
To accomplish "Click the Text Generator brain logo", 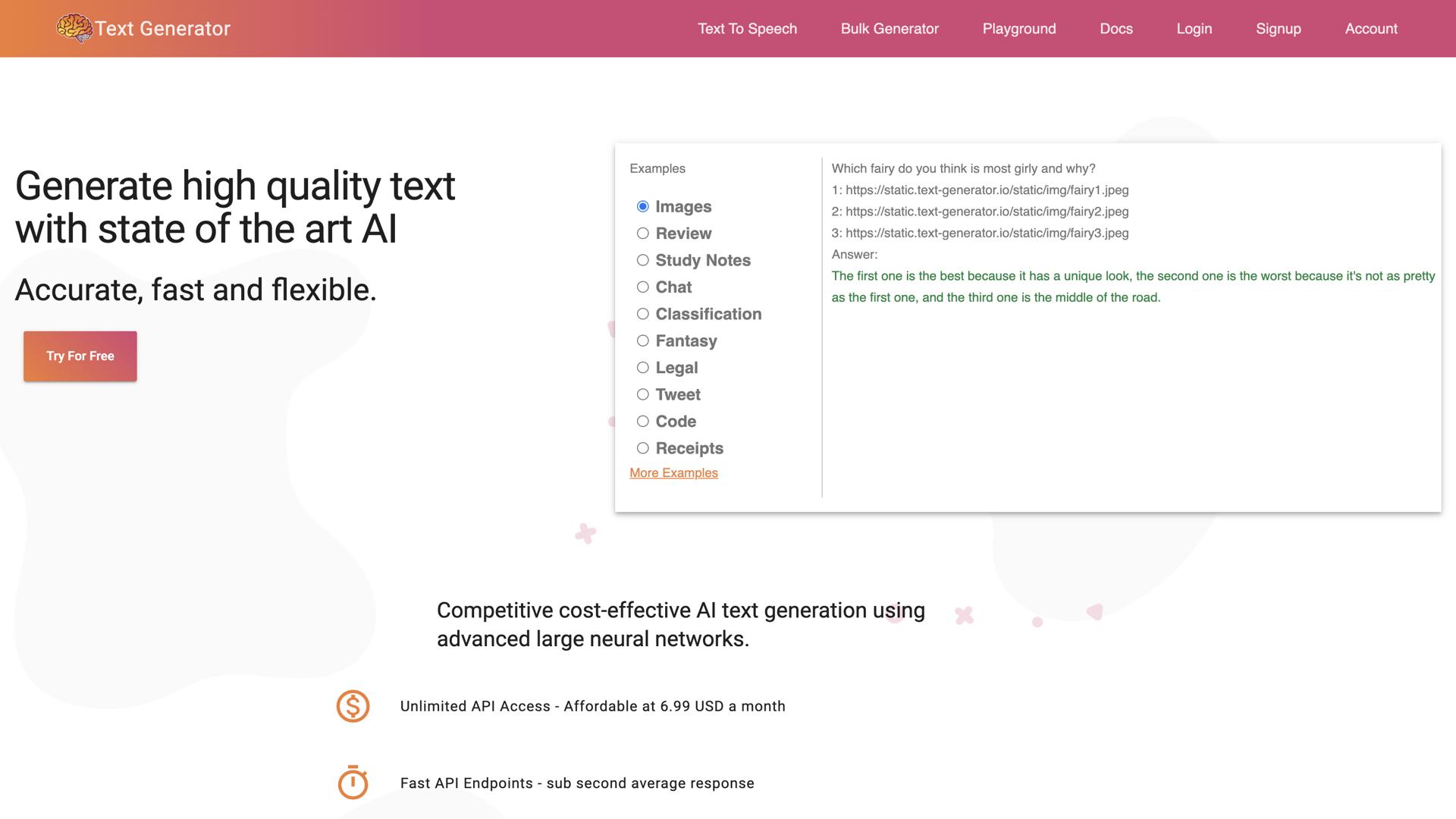I will tap(73, 28).
